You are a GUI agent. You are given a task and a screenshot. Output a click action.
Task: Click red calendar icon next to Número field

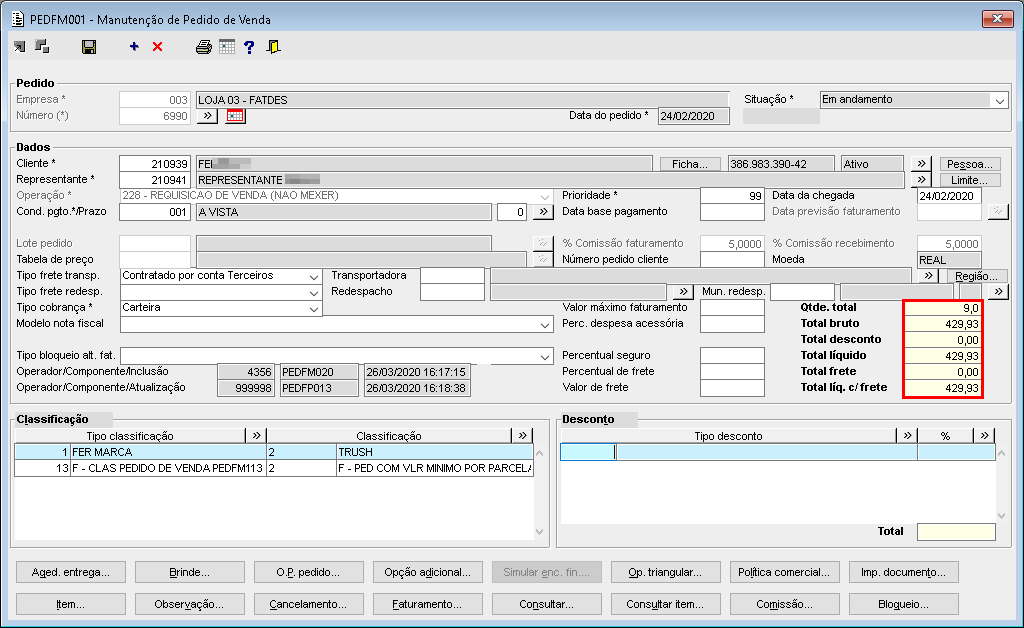pyautogui.click(x=235, y=116)
